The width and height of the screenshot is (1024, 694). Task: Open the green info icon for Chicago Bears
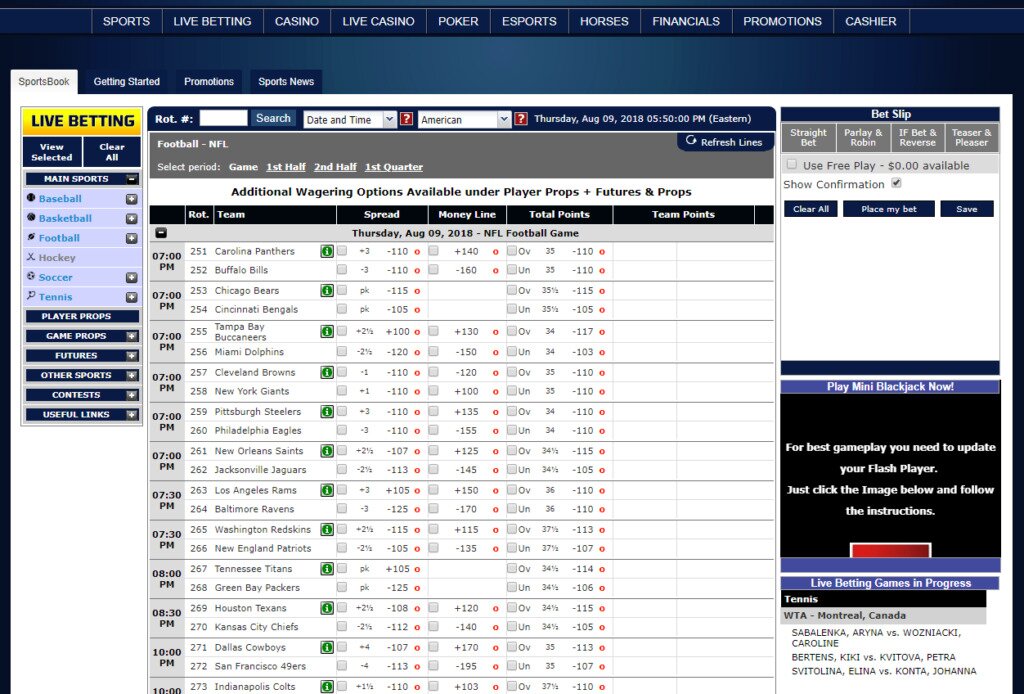[x=327, y=290]
